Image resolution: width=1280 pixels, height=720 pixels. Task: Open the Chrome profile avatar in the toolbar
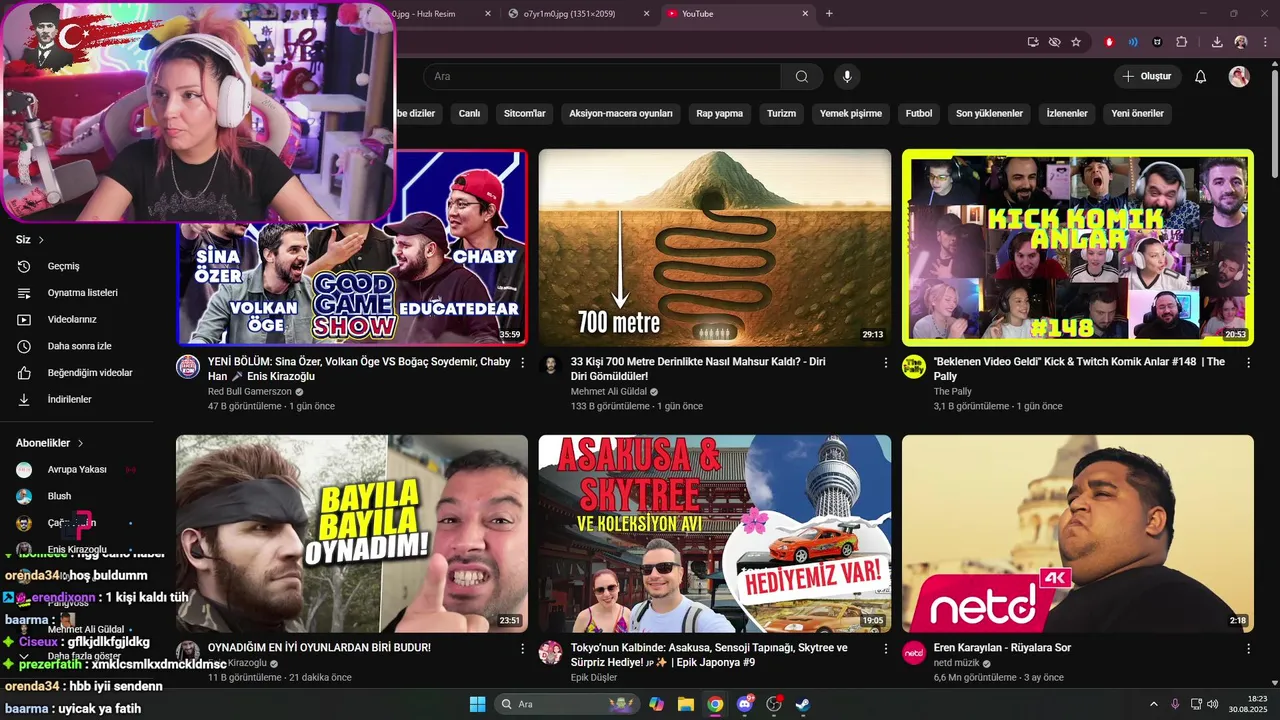point(1241,42)
